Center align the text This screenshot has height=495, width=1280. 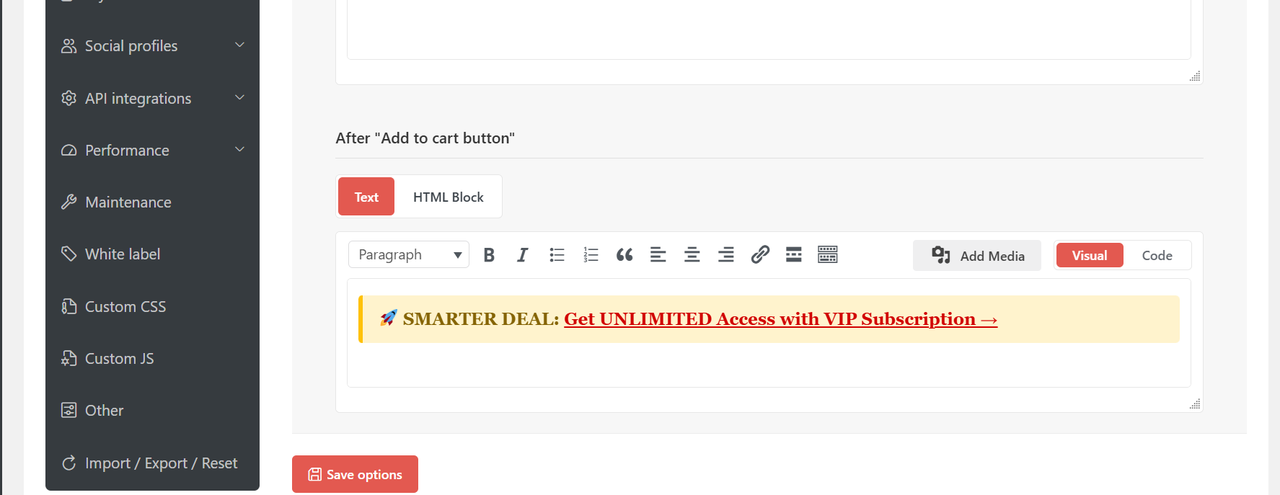pos(692,255)
